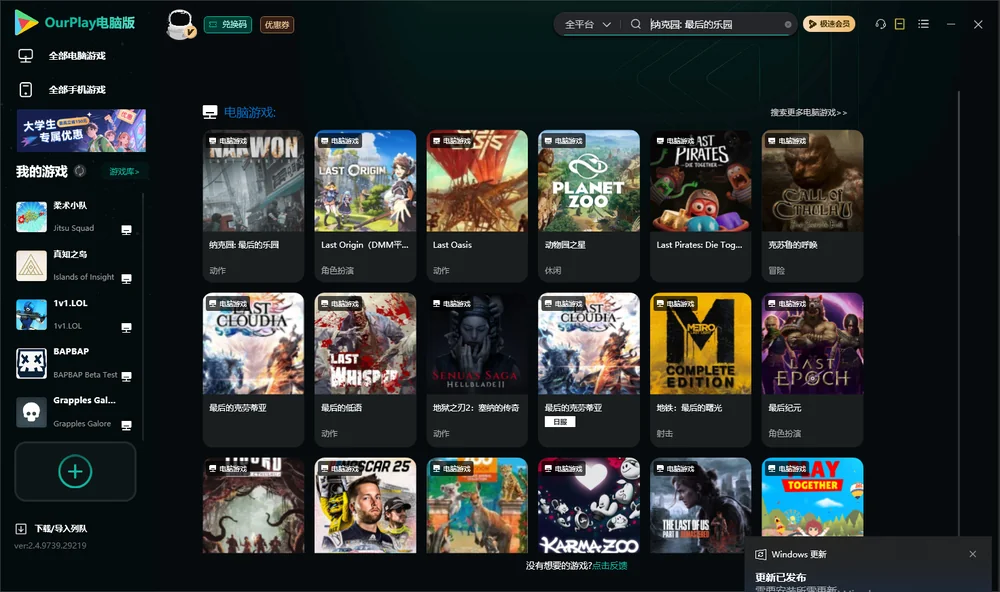Click the main content vertical scrollbar
Viewport: 1000px width, 592px height.
pos(959,314)
